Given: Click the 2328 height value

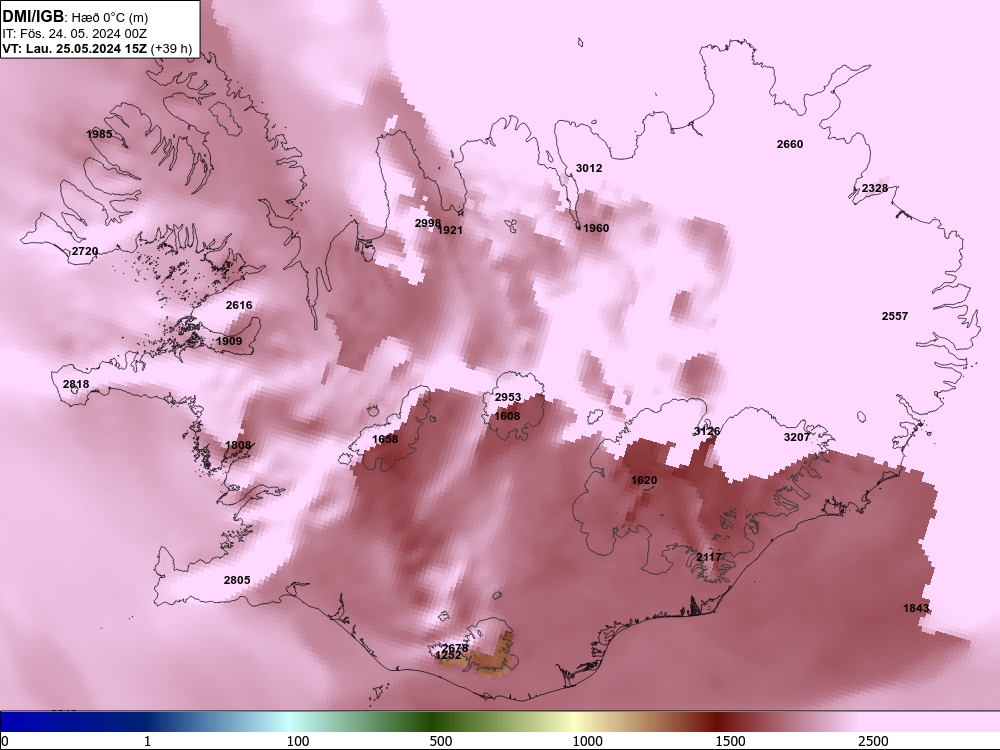Looking at the screenshot, I should tap(874, 188).
